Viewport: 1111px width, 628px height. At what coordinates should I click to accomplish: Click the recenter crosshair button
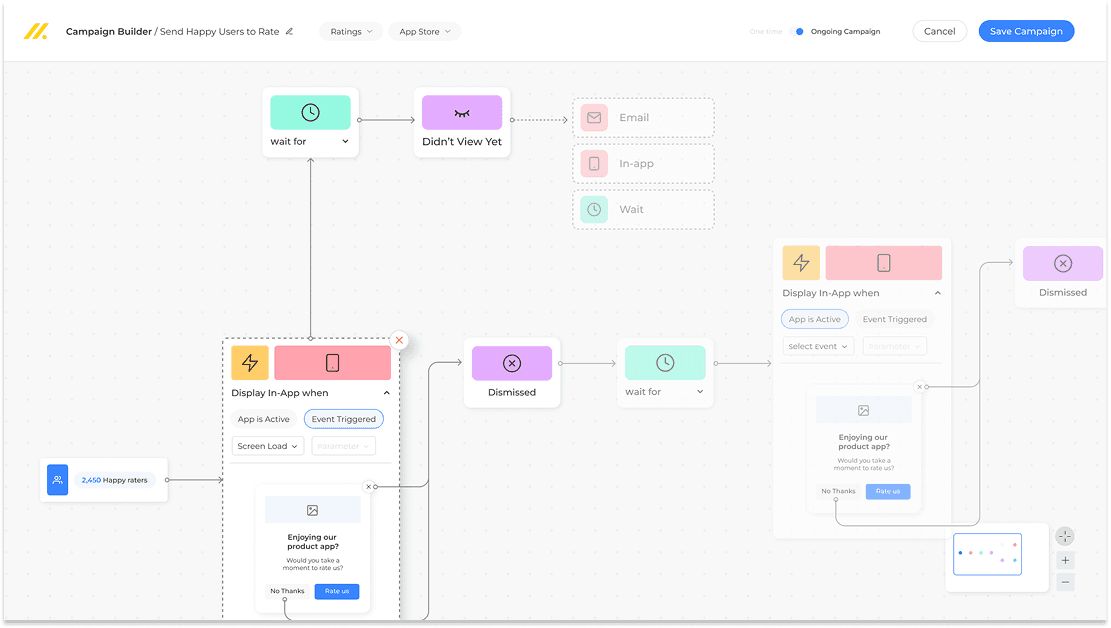(x=1065, y=537)
